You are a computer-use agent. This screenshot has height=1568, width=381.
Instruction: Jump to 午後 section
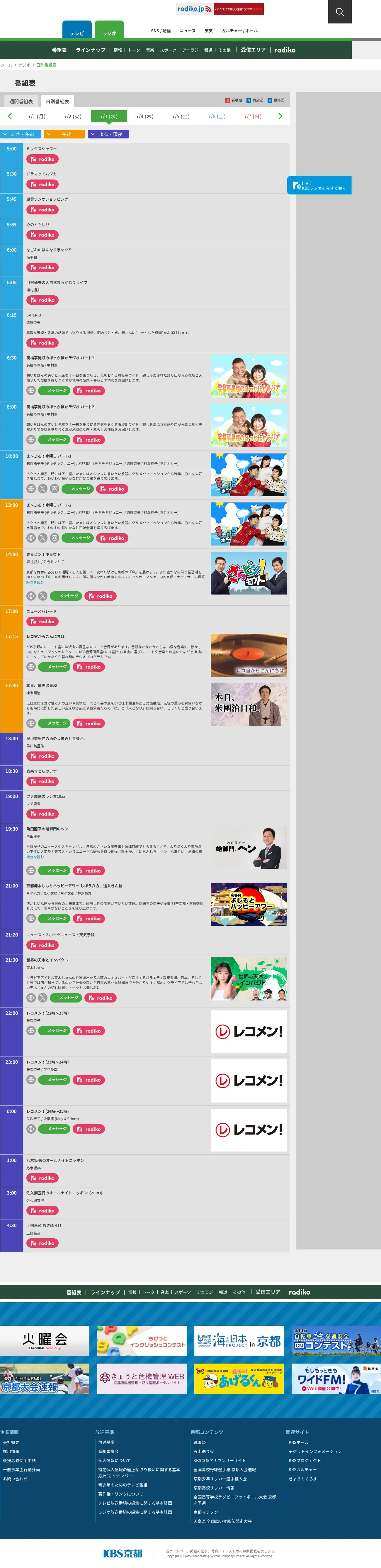[x=64, y=134]
